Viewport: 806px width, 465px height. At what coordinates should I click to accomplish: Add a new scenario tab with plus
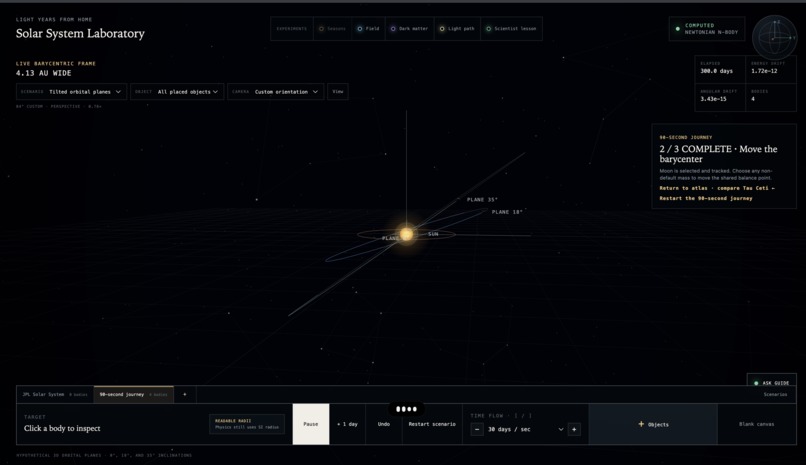tap(185, 395)
